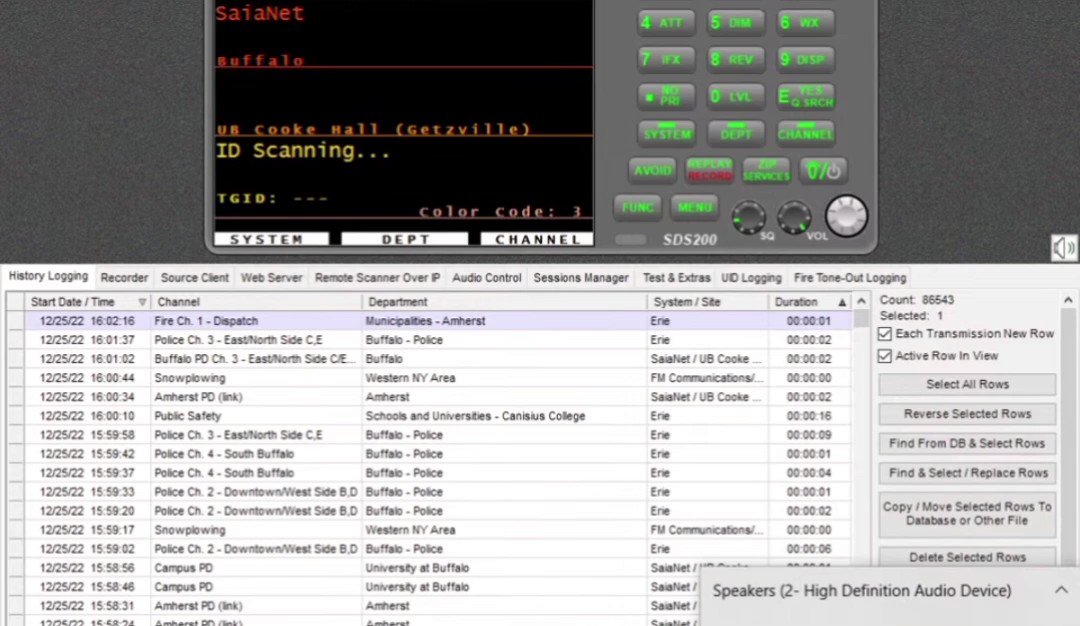The image size is (1080, 626).
Task: Open the Remote Scanner Over IP tab
Action: pos(377,278)
